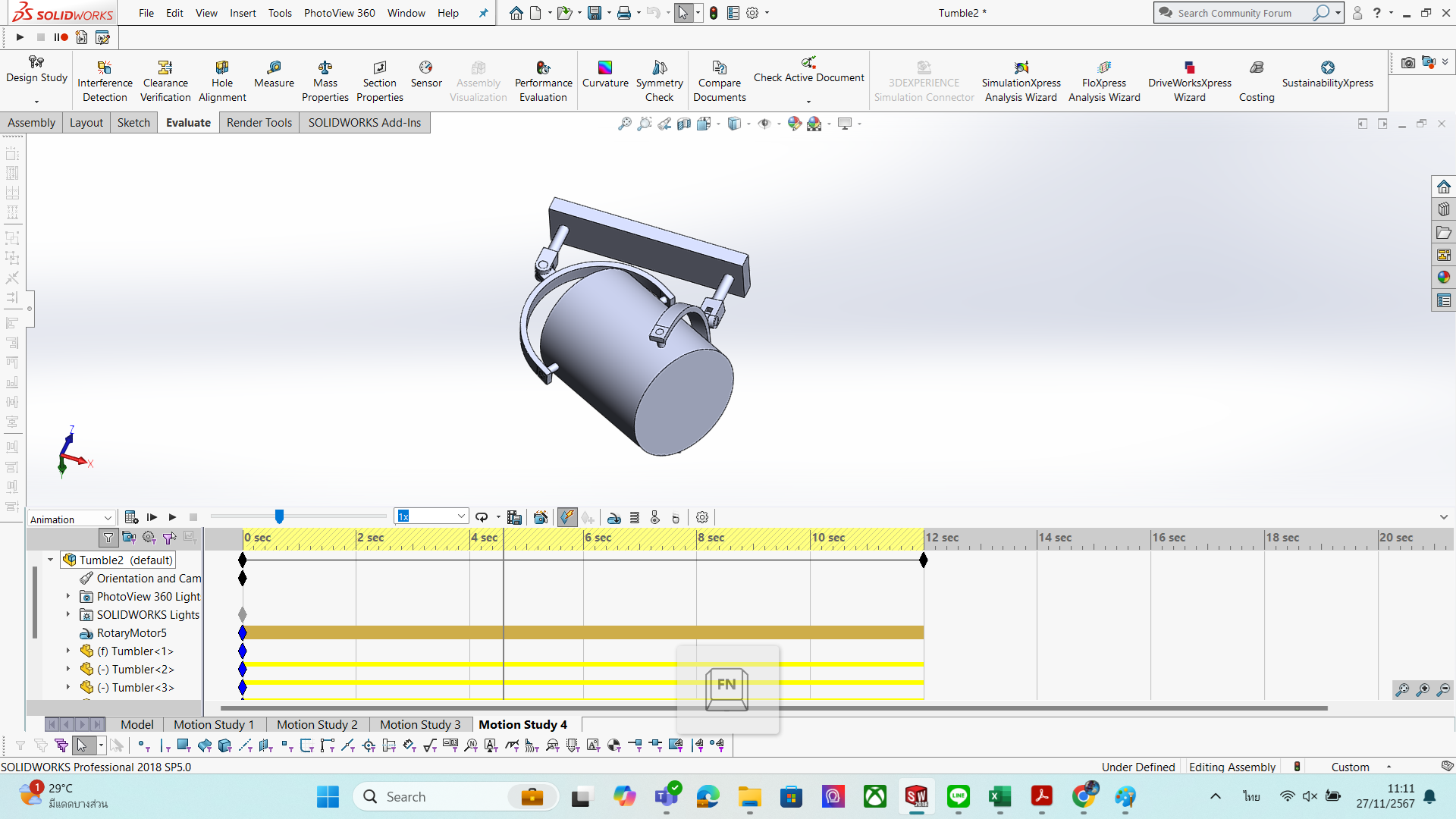Image resolution: width=1456 pixels, height=819 pixels.
Task: Add a Motor to motion study
Action: [x=614, y=517]
